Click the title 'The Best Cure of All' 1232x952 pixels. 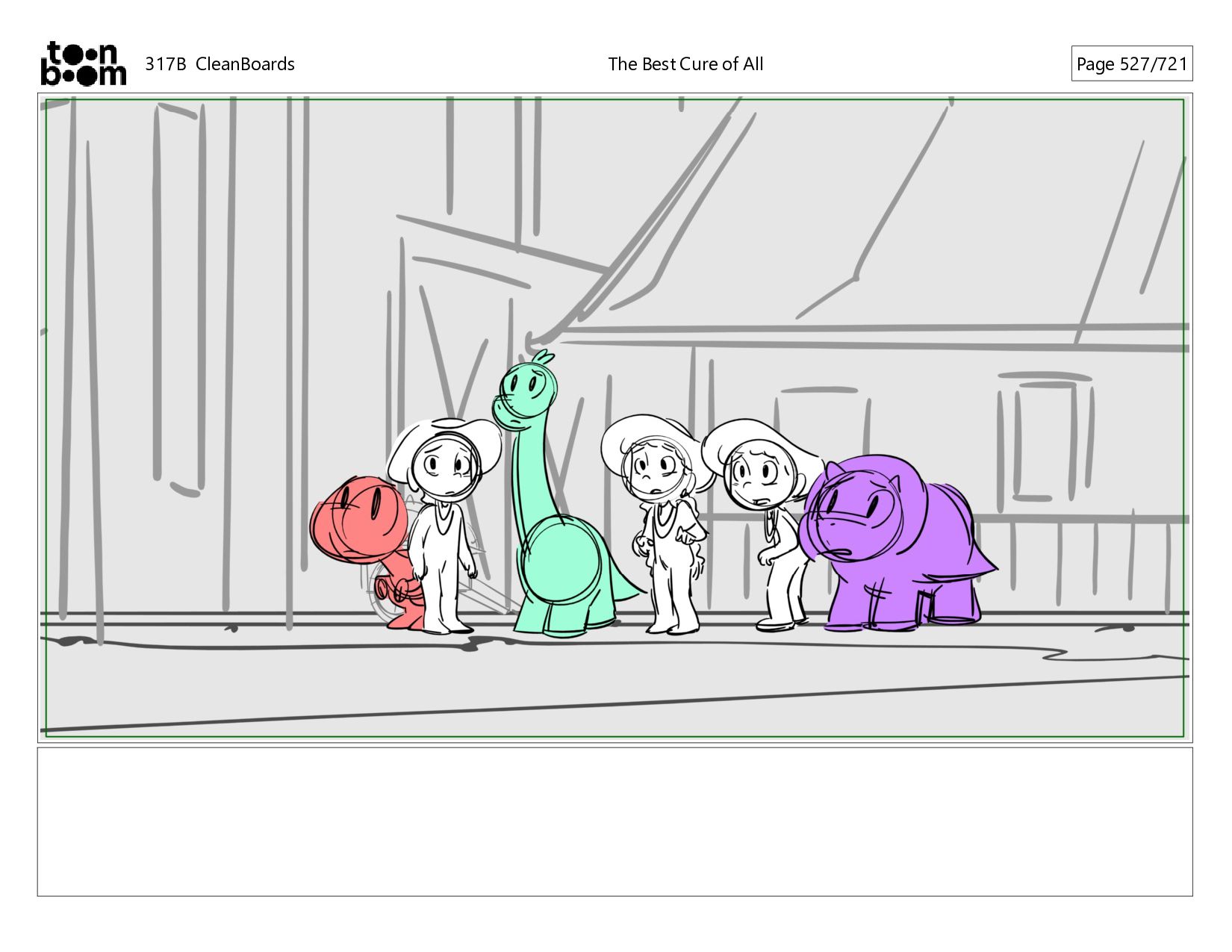[x=685, y=64]
